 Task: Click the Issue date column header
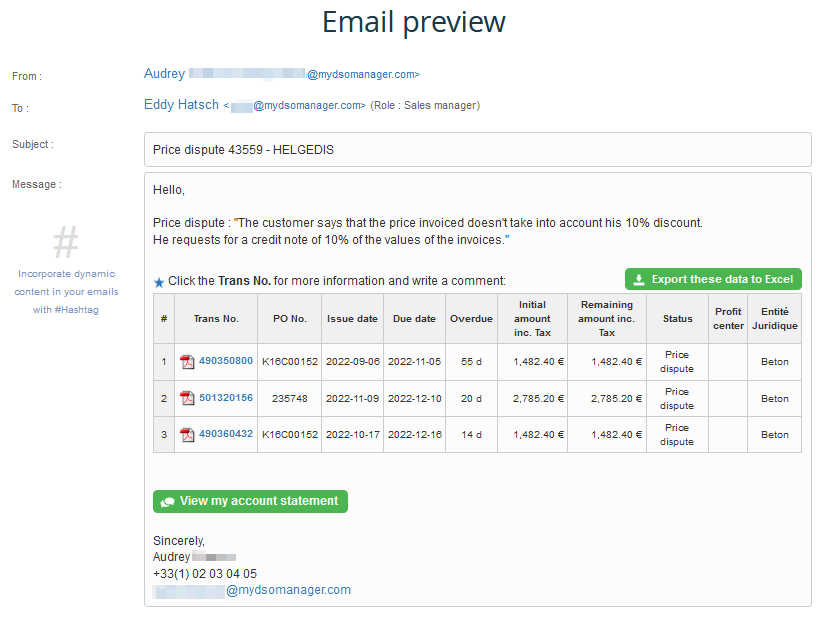tap(352, 319)
